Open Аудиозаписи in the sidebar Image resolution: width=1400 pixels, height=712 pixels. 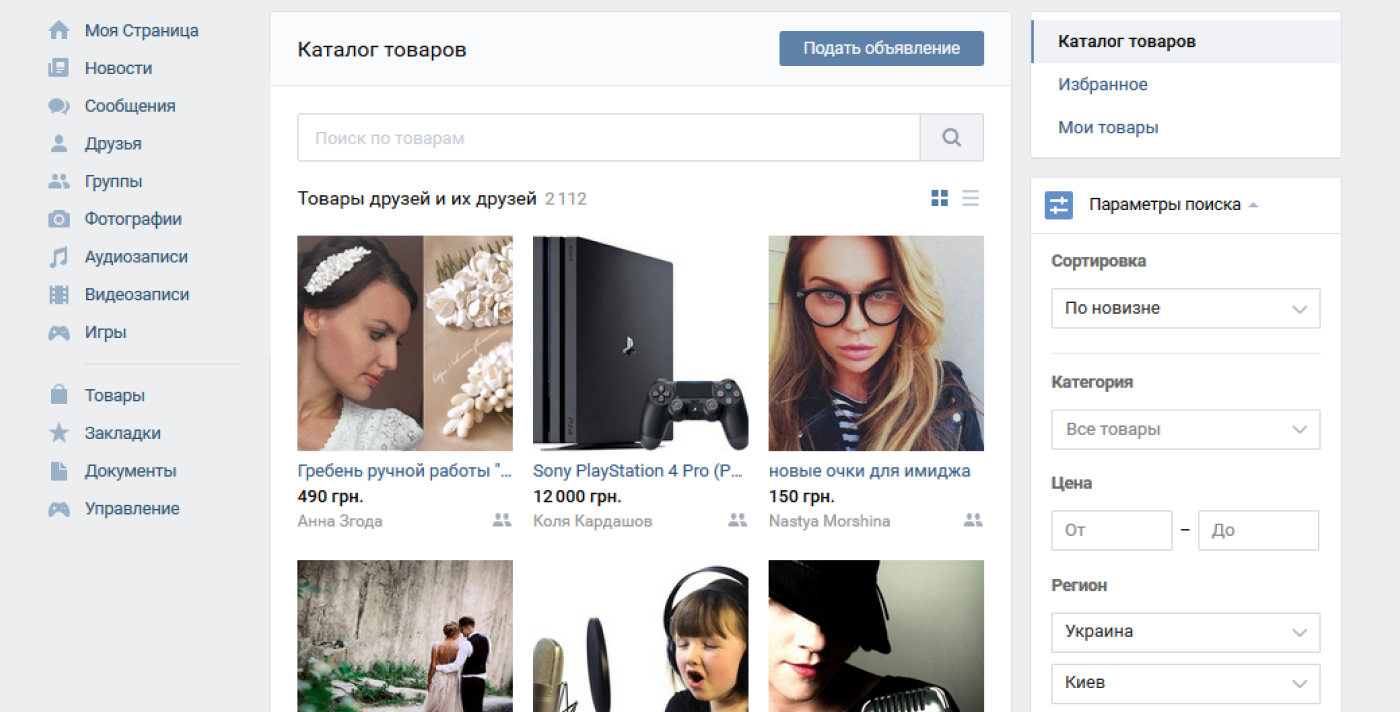tap(136, 257)
